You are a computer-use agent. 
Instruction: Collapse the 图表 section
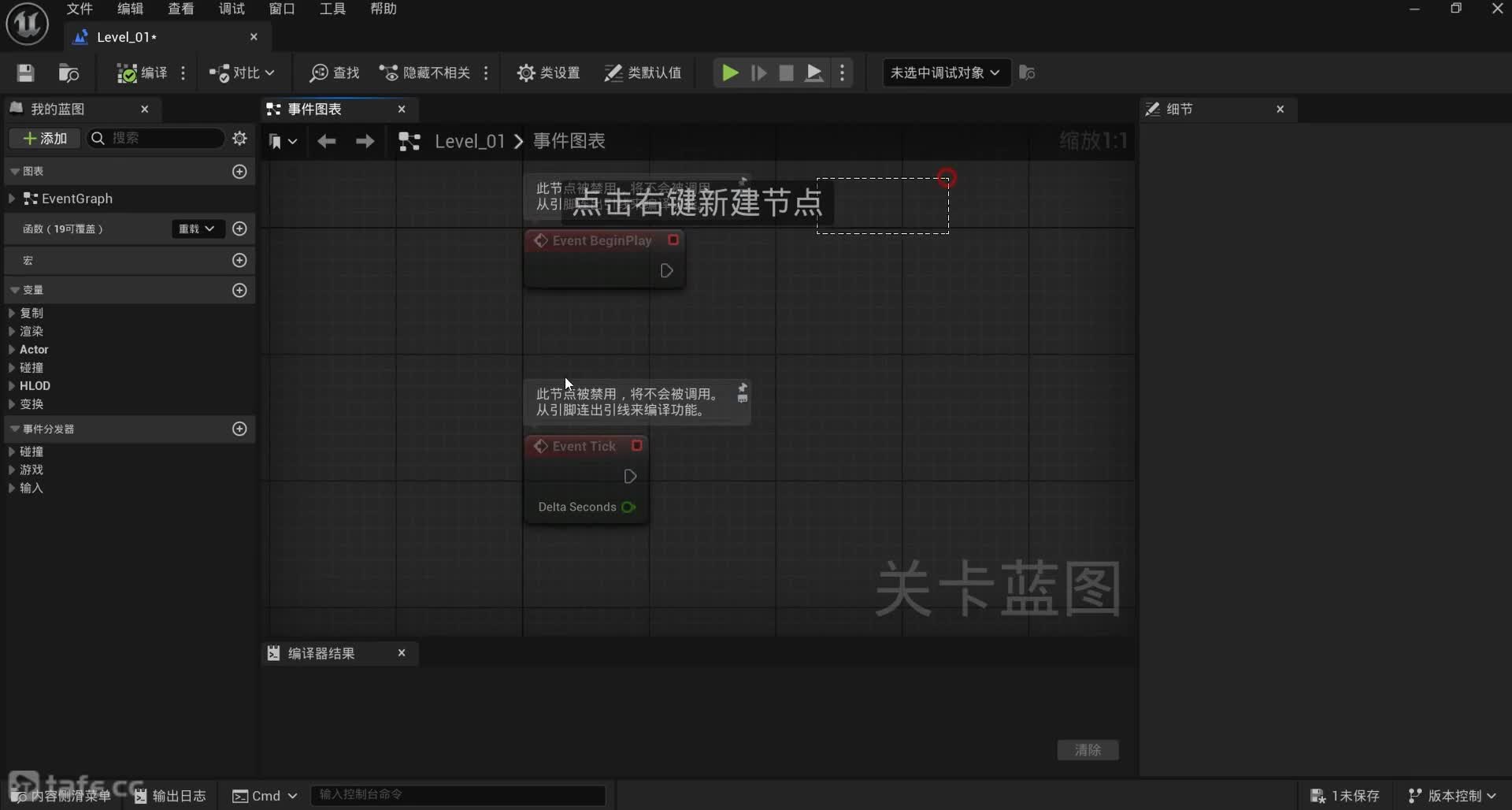[15, 171]
